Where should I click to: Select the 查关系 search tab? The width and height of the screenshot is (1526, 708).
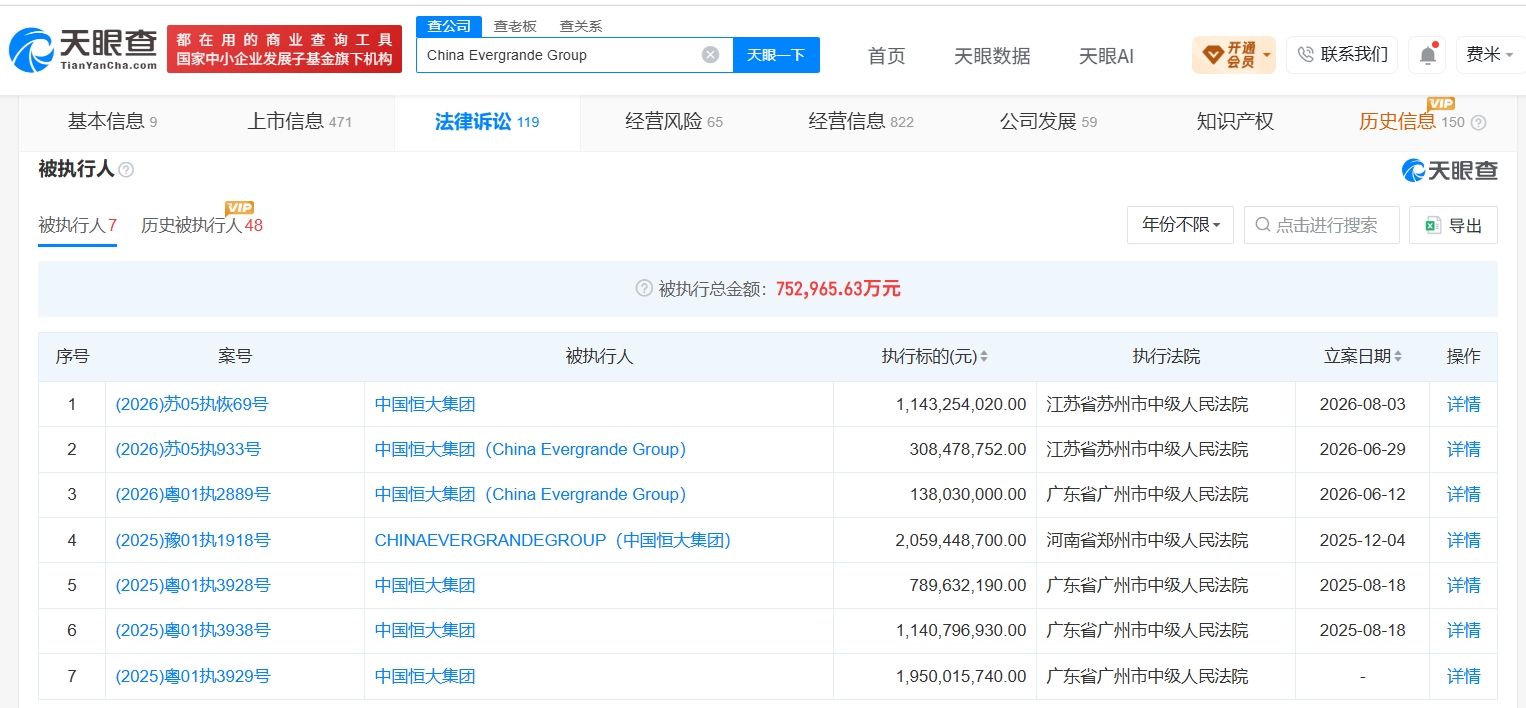(x=581, y=27)
